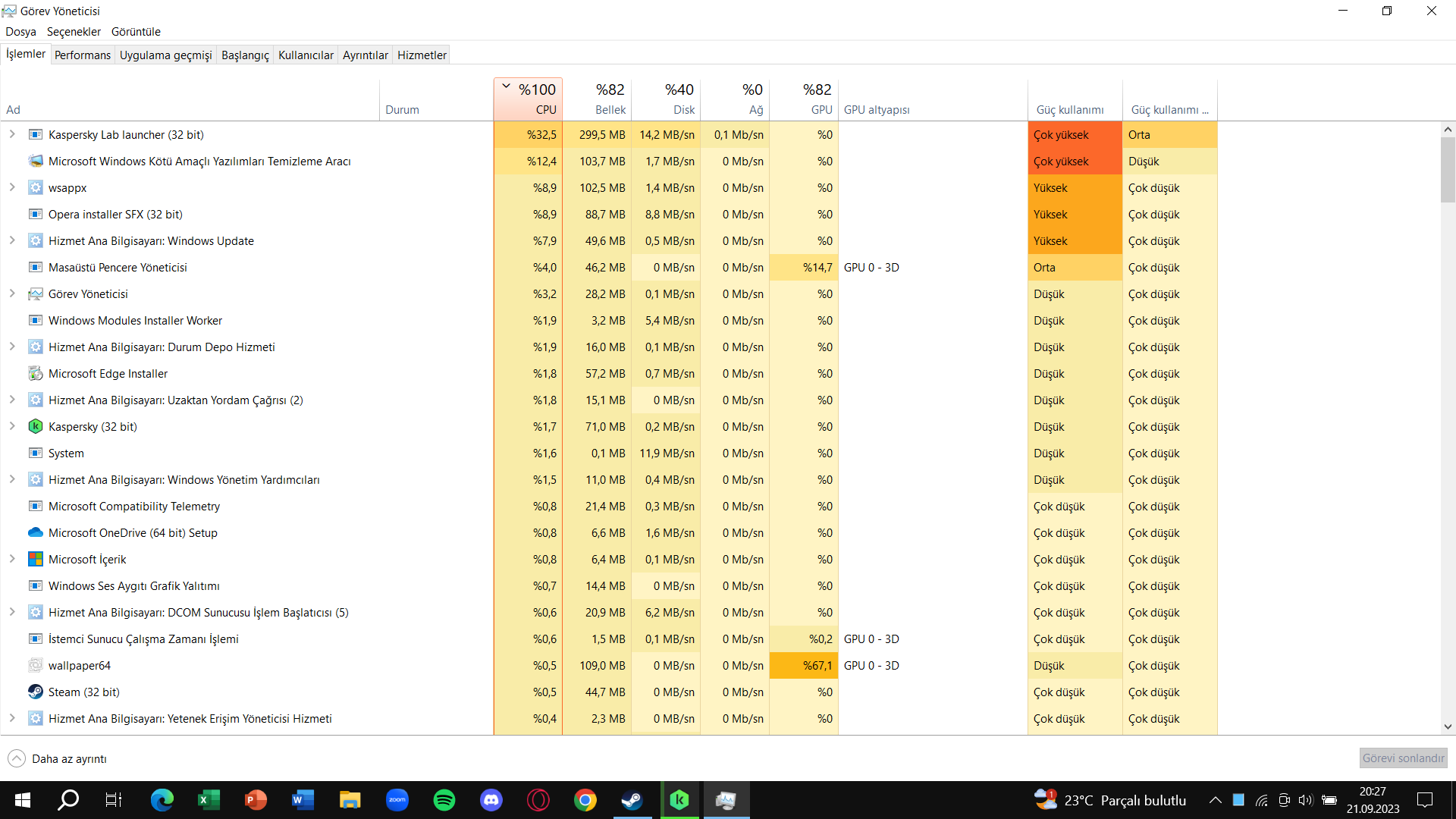Click the vertical scrollbar down arrow
Screen dimensions: 1456x819
click(1448, 726)
